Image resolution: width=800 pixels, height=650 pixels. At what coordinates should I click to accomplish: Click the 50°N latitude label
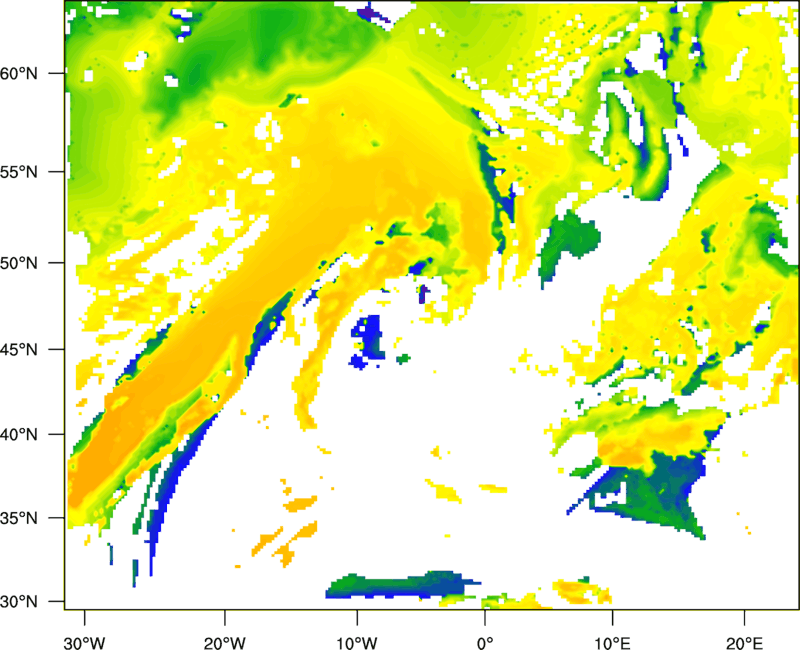19,263
